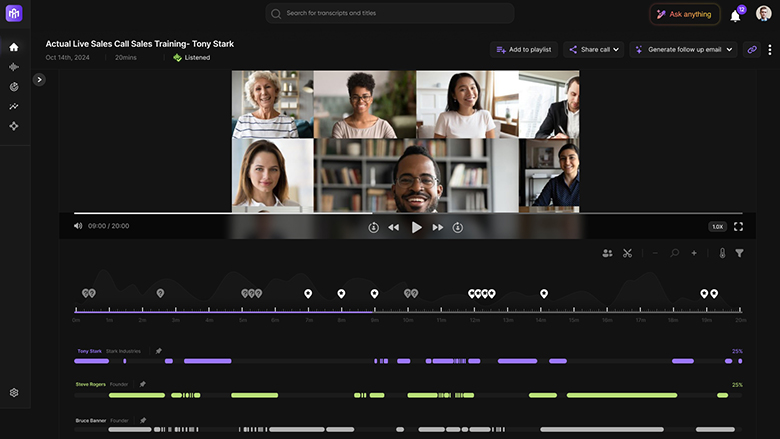The height and width of the screenshot is (439, 780).
Task: Click the smiling man with glasses video tile
Action: pyautogui.click(x=416, y=176)
